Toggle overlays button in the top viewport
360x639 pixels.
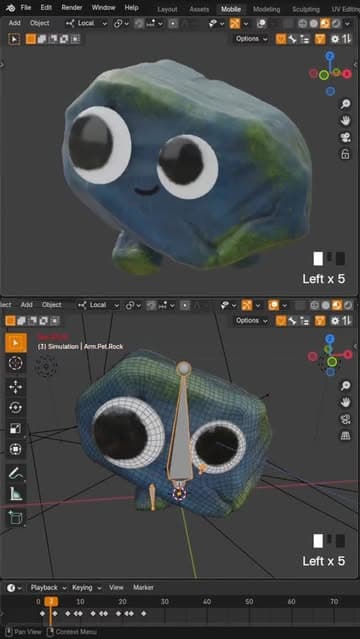[x=261, y=24]
